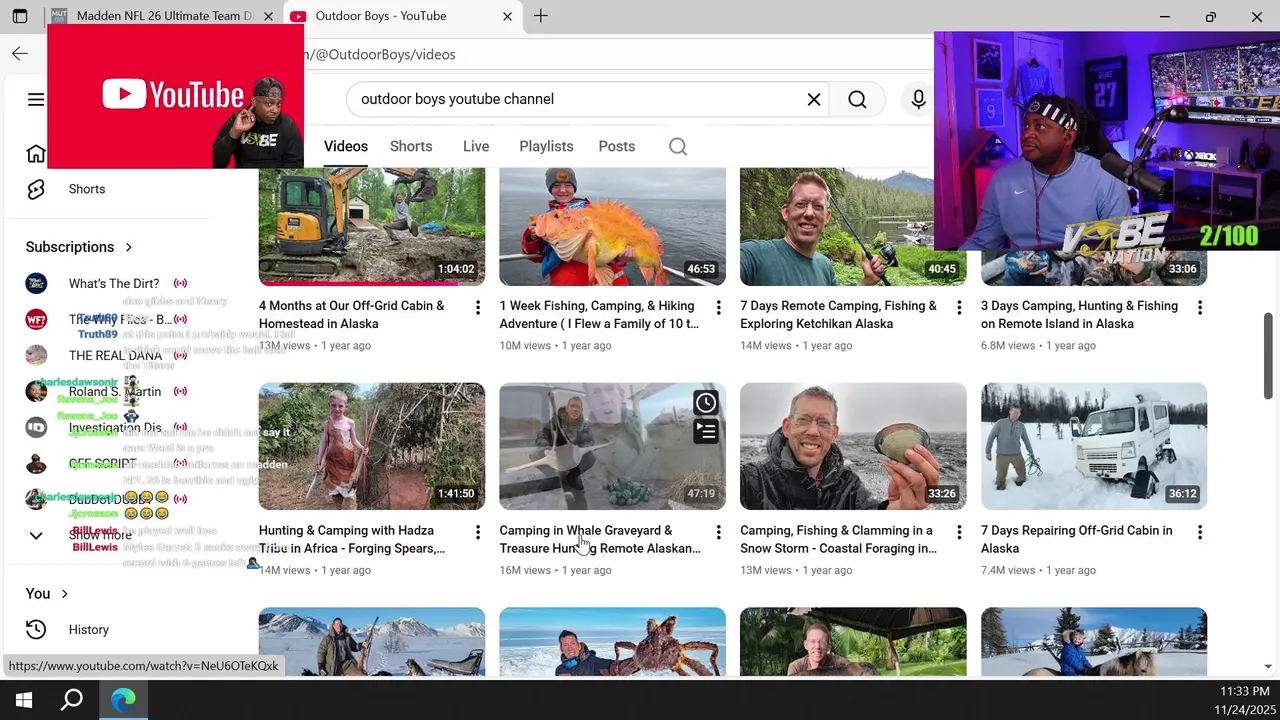Viewport: 1280px width, 720px height.
Task: Expand Show more subscriptions list
Action: coord(100,535)
